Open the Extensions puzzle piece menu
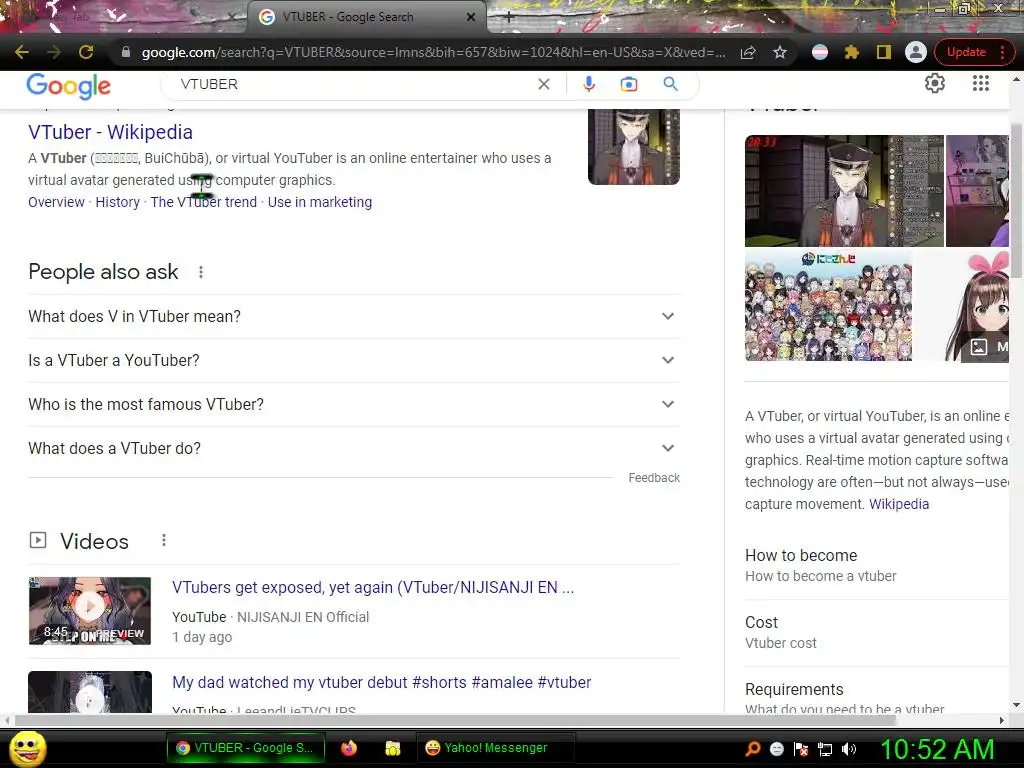The height and width of the screenshot is (768, 1024). coord(852,52)
